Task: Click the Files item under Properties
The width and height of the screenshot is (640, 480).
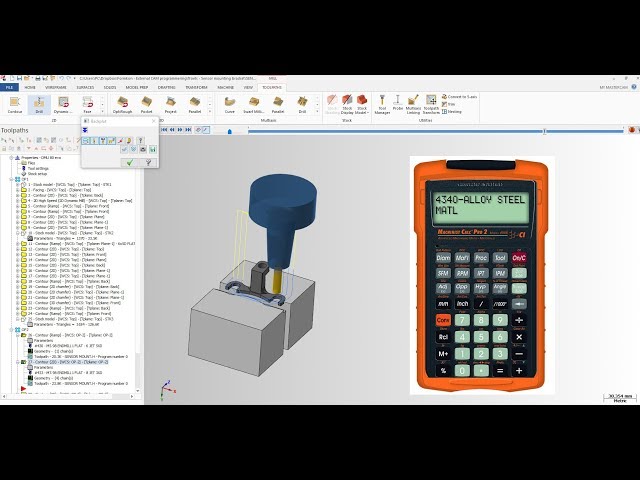Action: pyautogui.click(x=31, y=163)
